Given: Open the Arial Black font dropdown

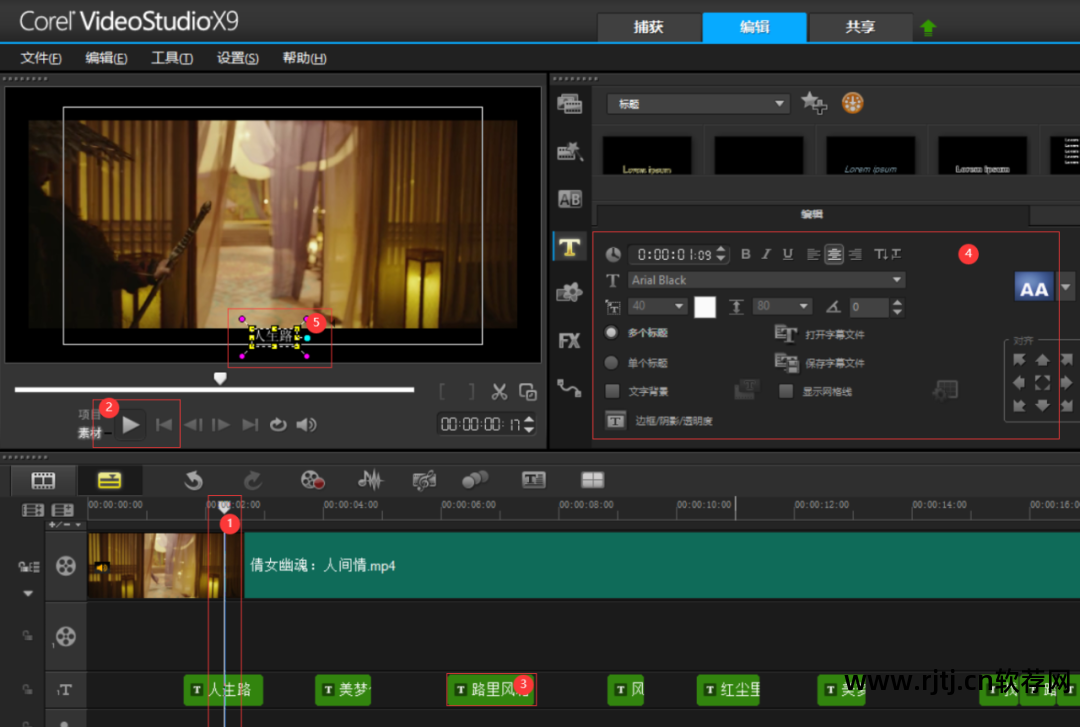Looking at the screenshot, I should 896,280.
